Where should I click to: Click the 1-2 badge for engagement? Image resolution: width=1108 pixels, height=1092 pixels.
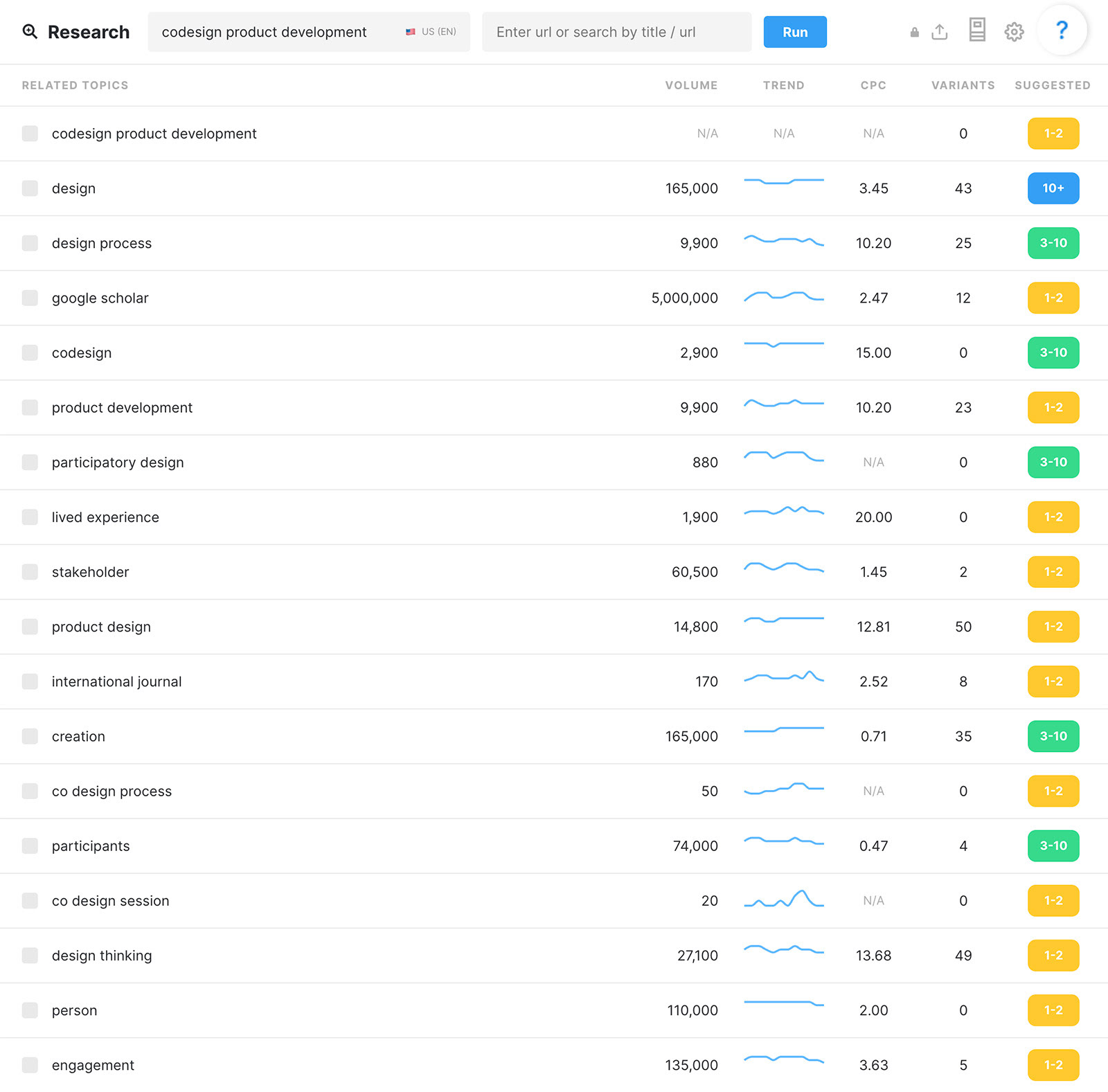[1053, 1065]
